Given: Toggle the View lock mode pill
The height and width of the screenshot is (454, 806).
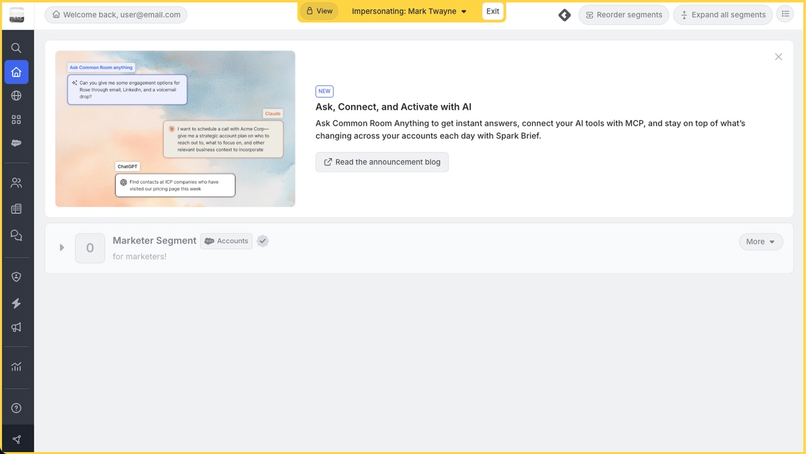Looking at the screenshot, I should point(319,11).
